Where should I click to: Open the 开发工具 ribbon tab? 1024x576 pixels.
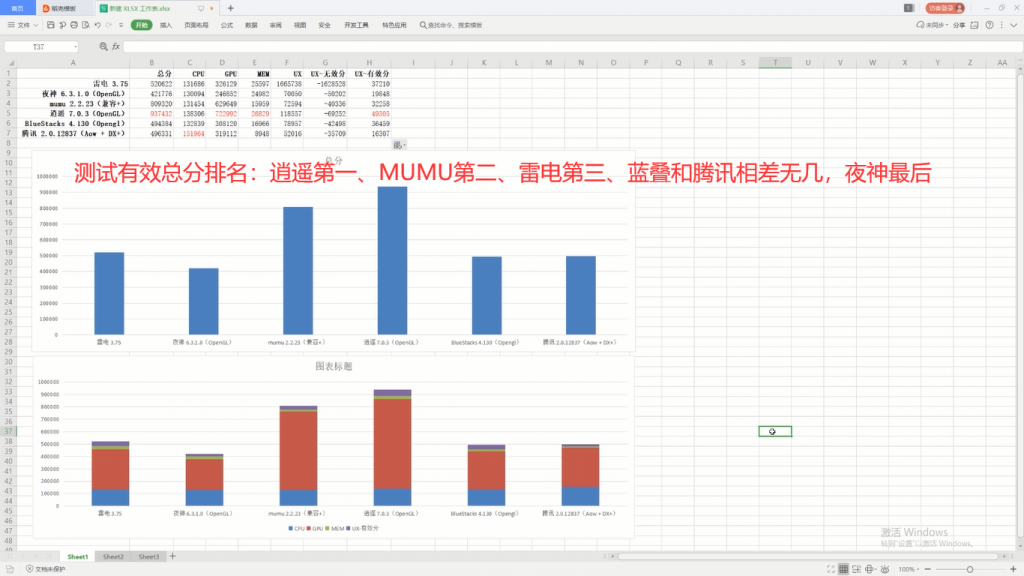(x=356, y=25)
